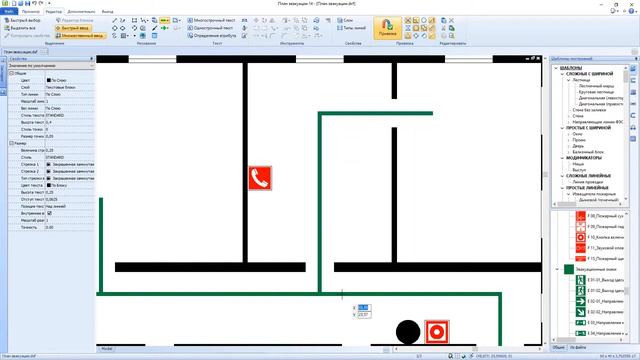Select Круговая лестница tree item
Image resolution: width=640 pixels, height=360 pixels.
click(596, 92)
